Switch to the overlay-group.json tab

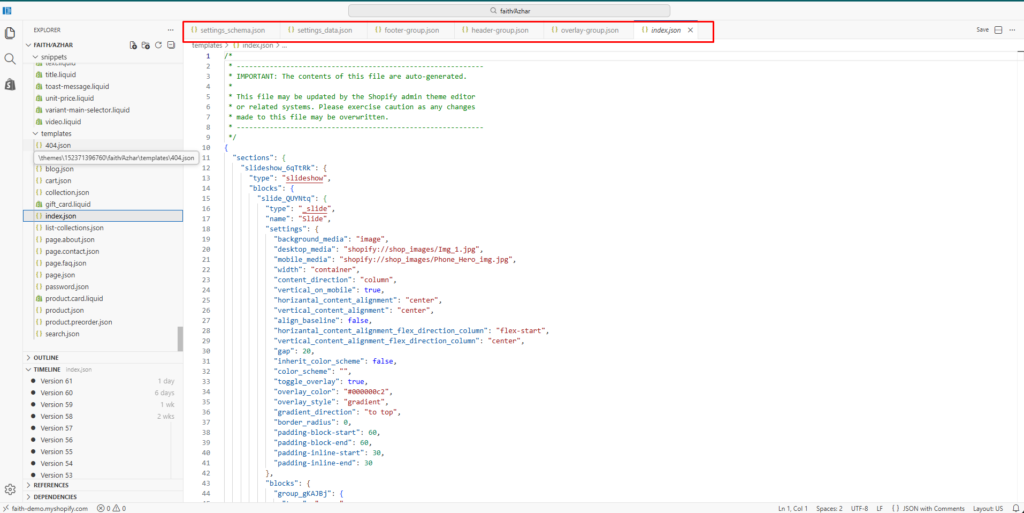click(584, 30)
